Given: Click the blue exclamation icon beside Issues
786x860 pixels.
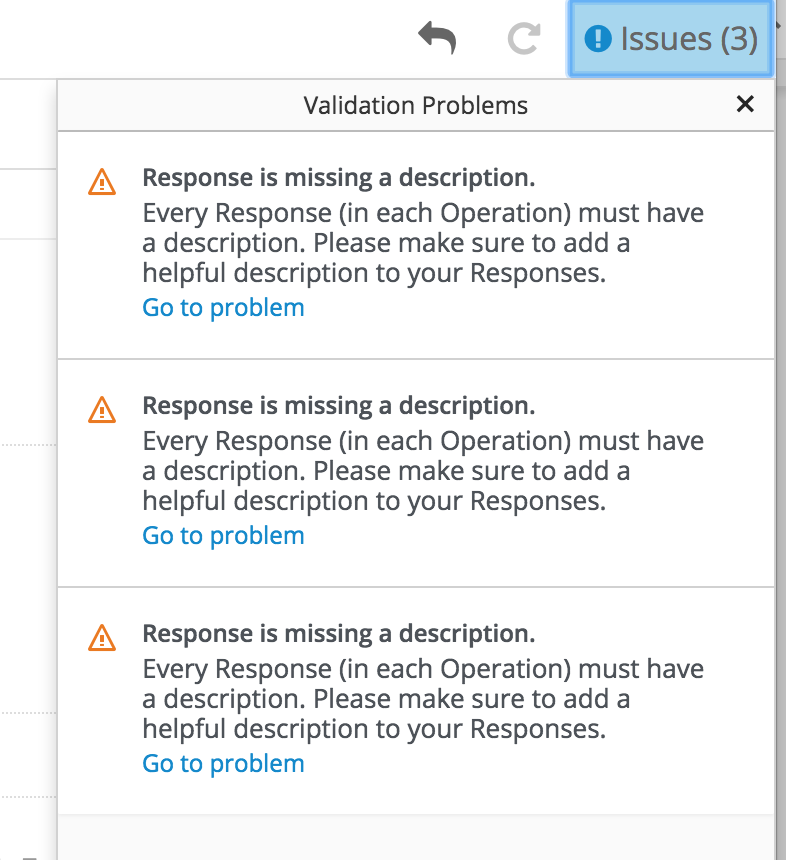Looking at the screenshot, I should point(597,39).
